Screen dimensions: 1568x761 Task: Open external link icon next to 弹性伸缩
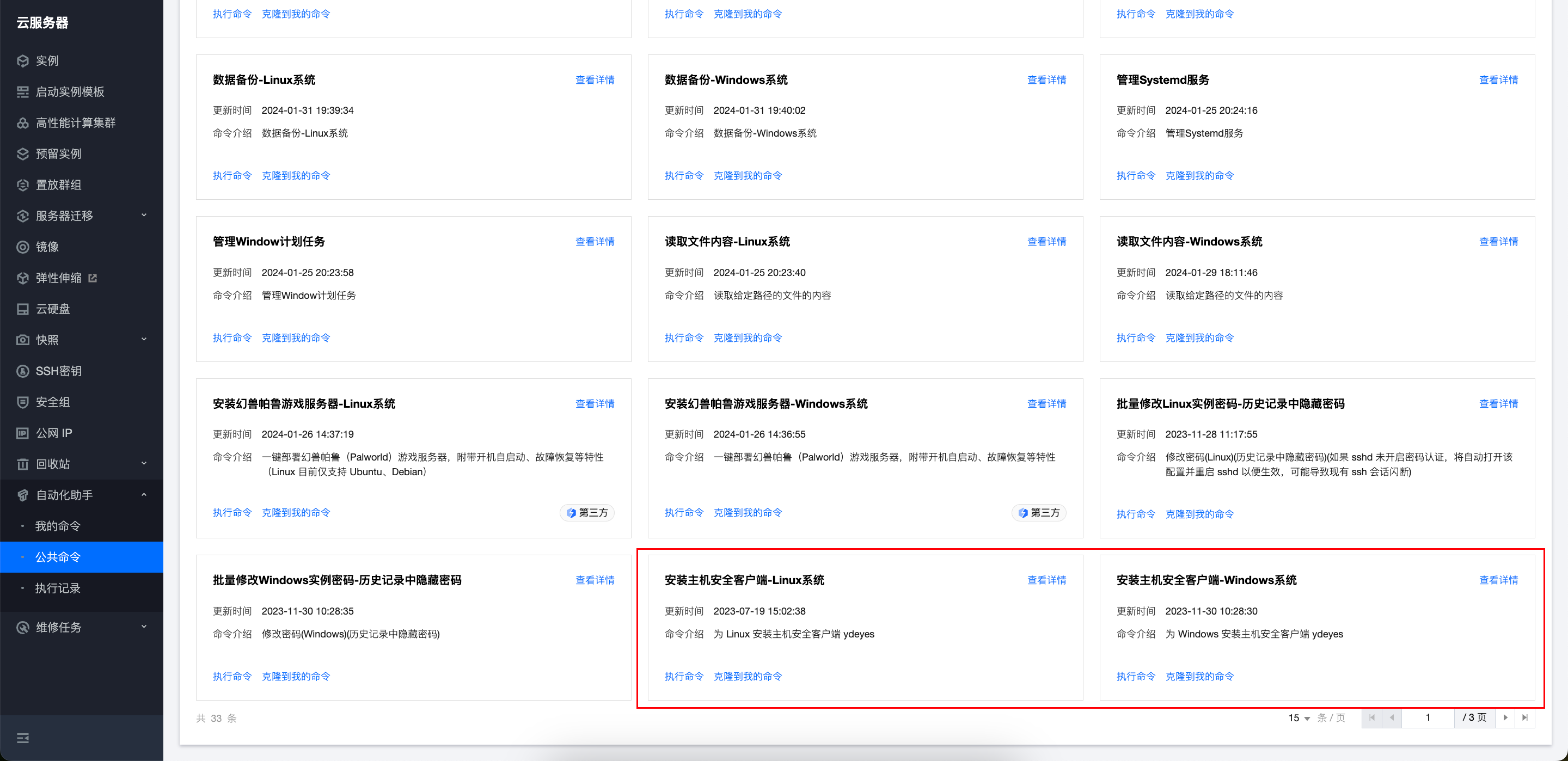tap(93, 278)
